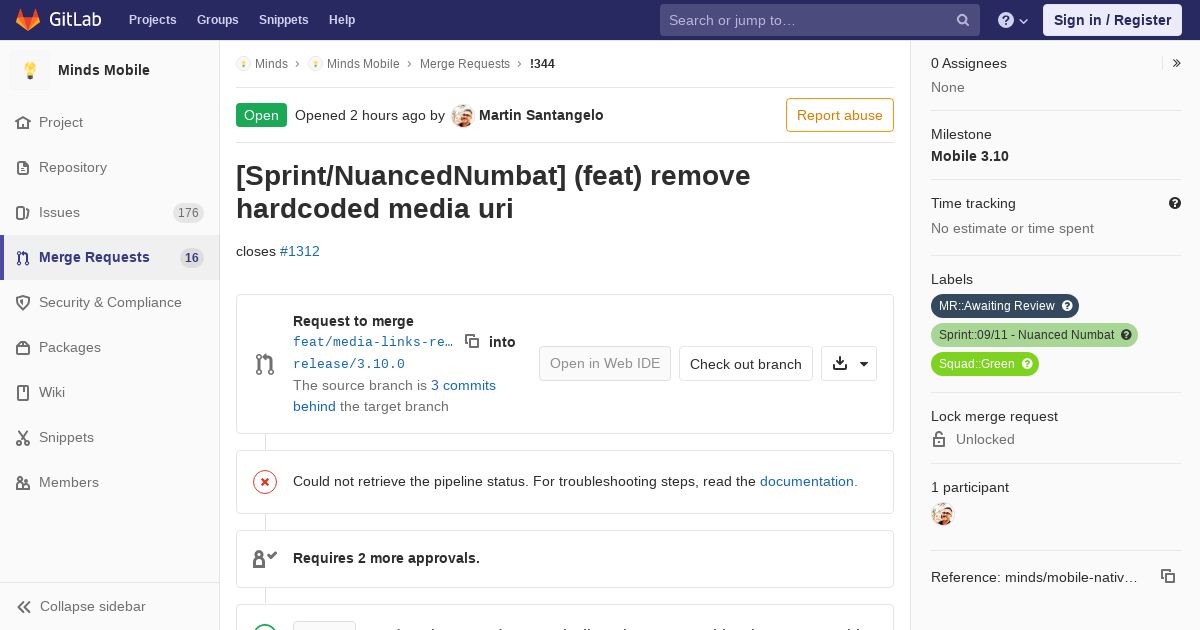
Task: Copy the merge request reference
Action: coord(1168,576)
